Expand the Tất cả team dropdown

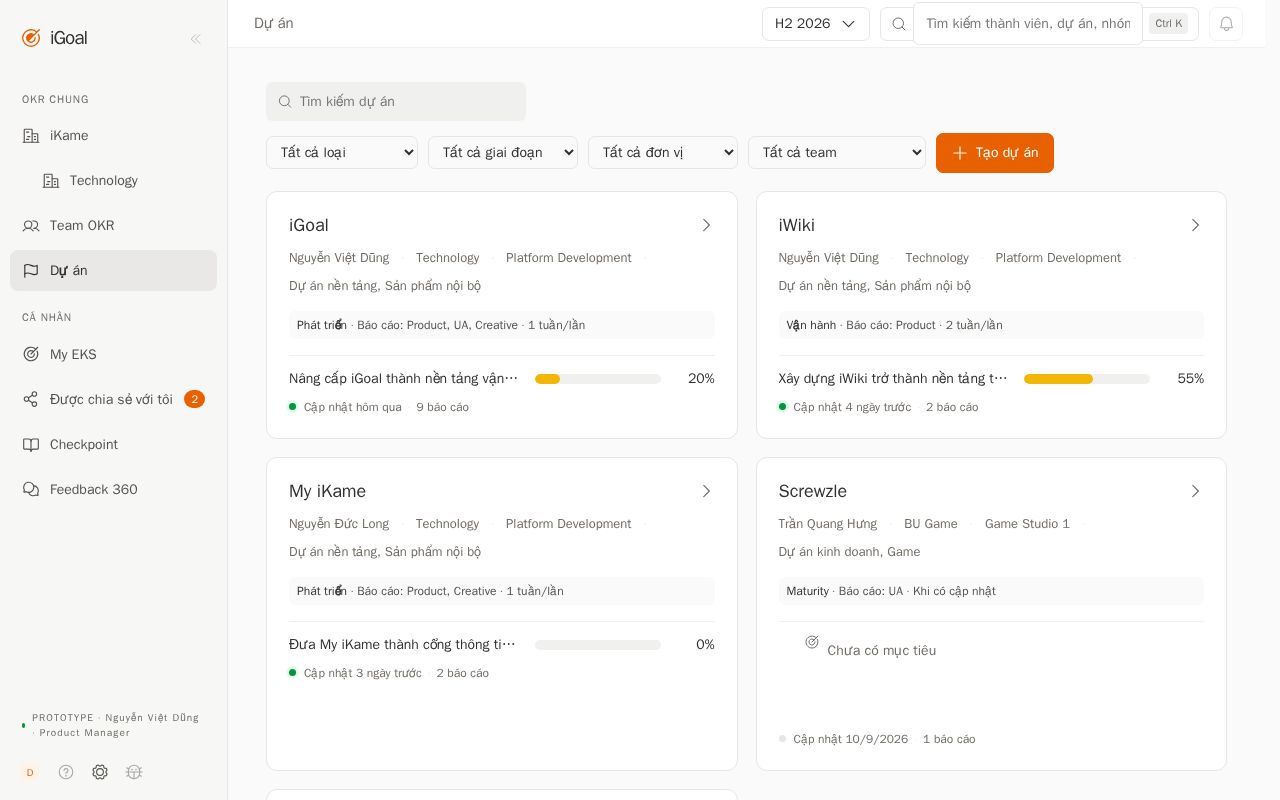837,153
